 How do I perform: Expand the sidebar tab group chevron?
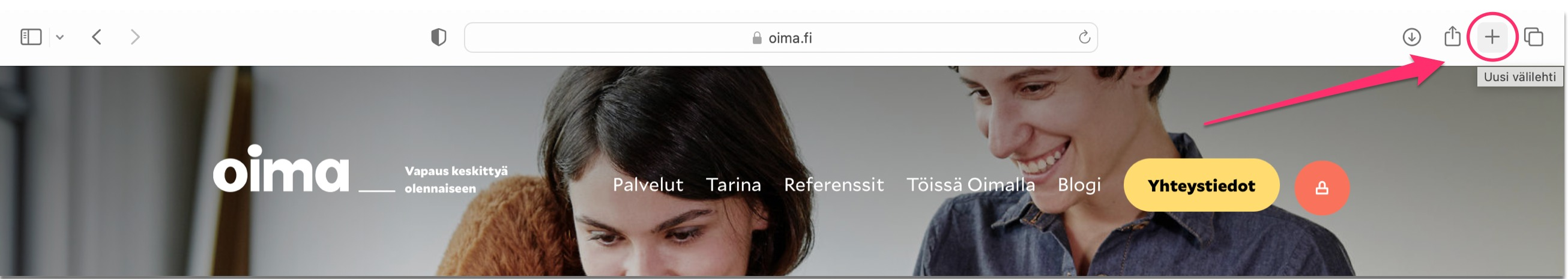tap(59, 37)
